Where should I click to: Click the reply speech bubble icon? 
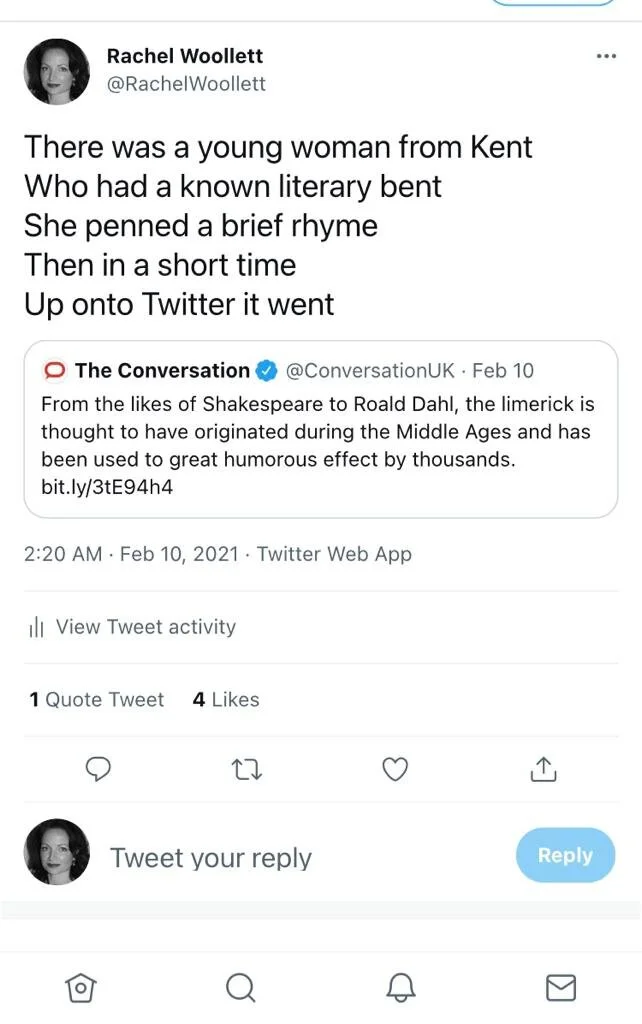pos(96,768)
